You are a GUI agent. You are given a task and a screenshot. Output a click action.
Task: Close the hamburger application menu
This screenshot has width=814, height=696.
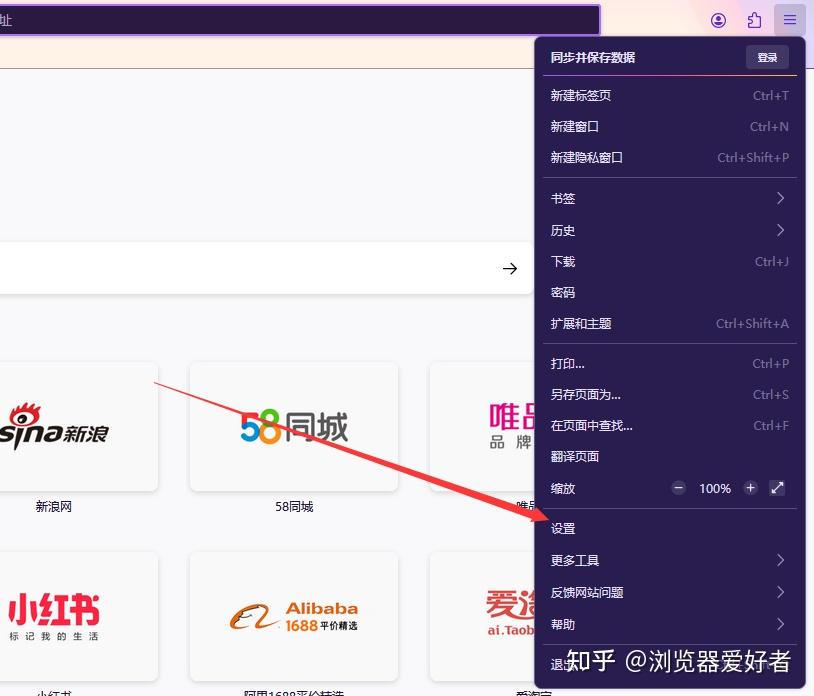click(790, 20)
